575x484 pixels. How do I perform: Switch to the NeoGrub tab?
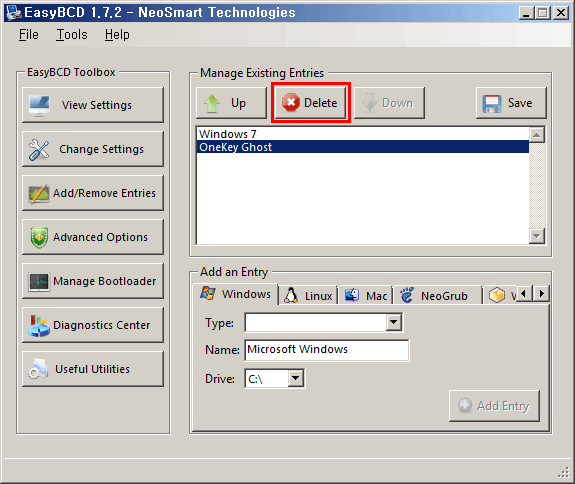click(438, 296)
